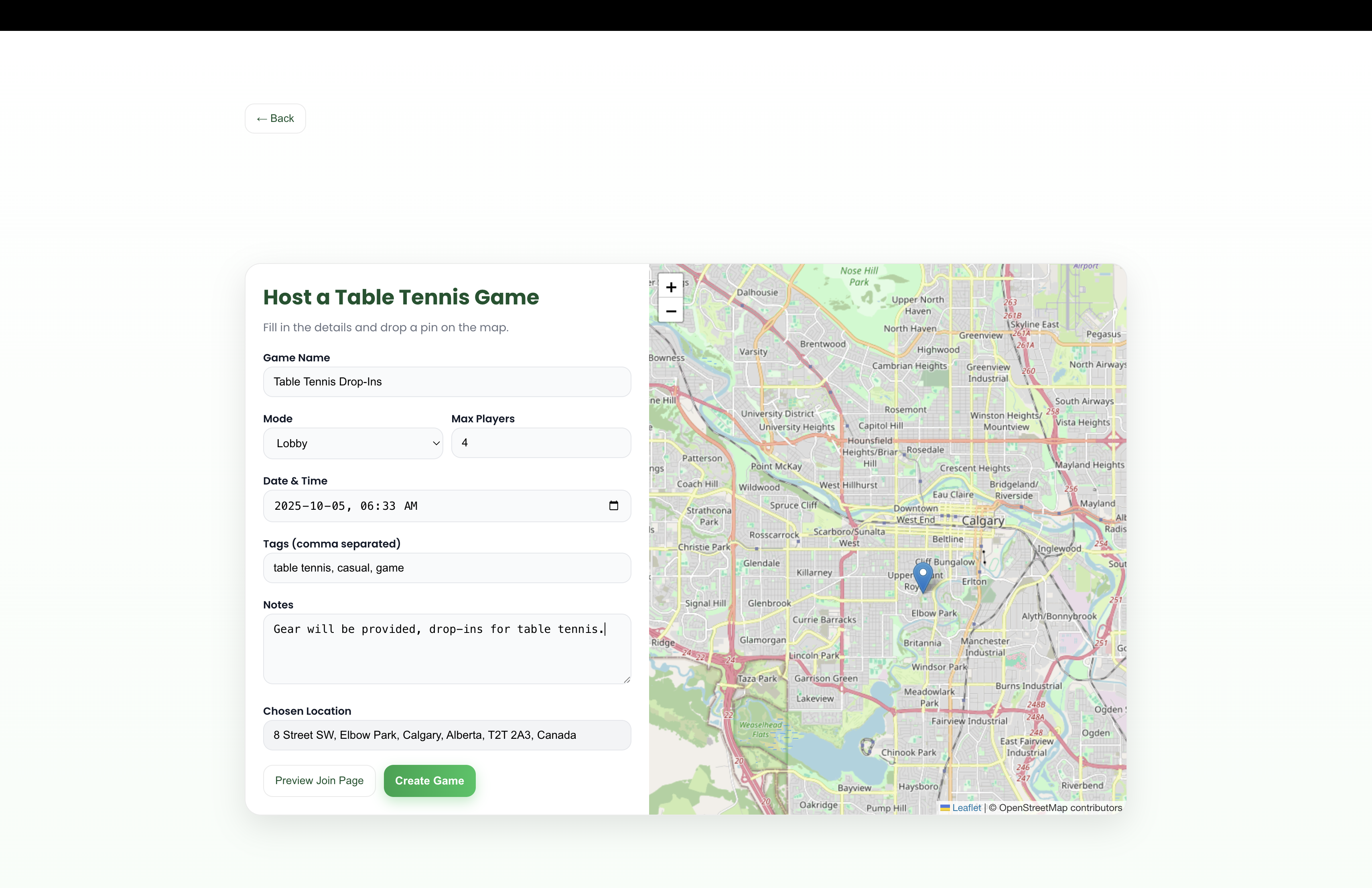Go back with the Back button
Viewport: 1372px width, 888px height.
[x=275, y=118]
